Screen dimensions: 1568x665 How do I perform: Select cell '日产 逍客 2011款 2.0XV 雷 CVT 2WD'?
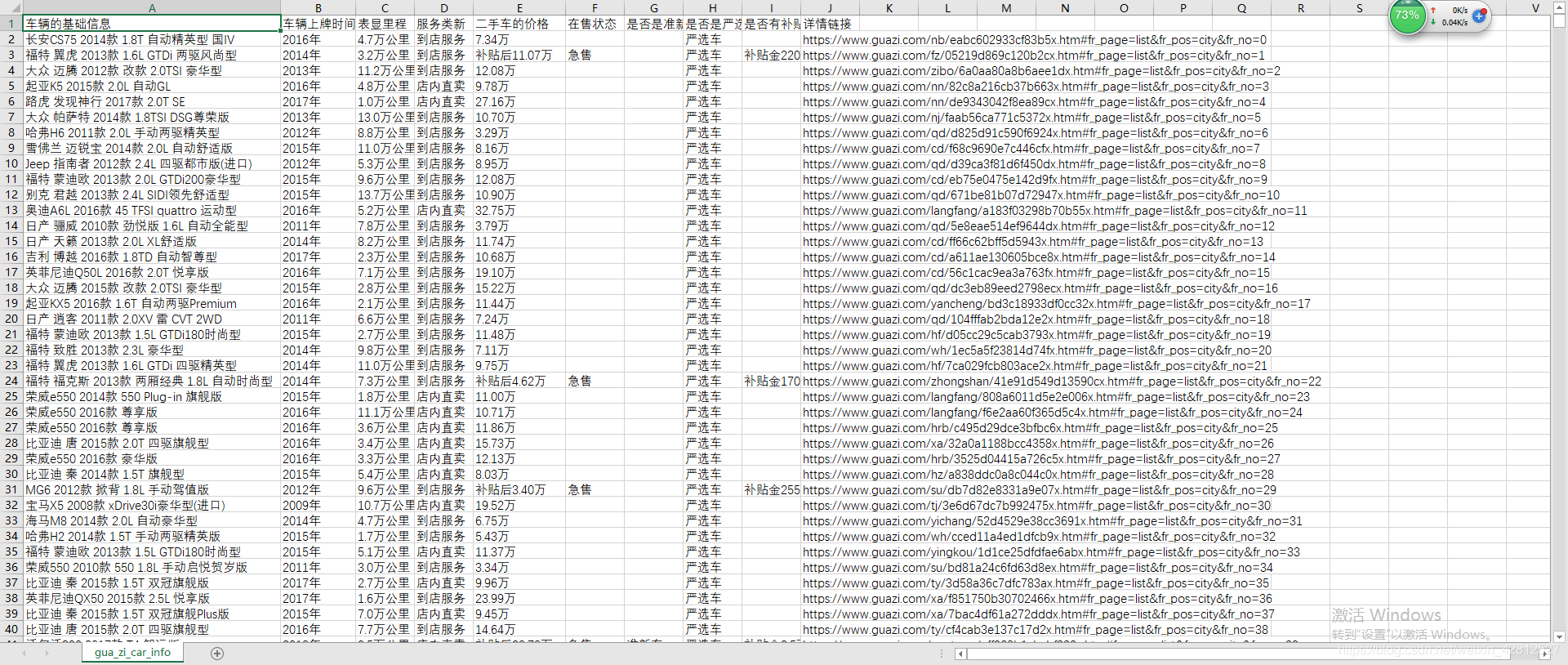(x=152, y=319)
